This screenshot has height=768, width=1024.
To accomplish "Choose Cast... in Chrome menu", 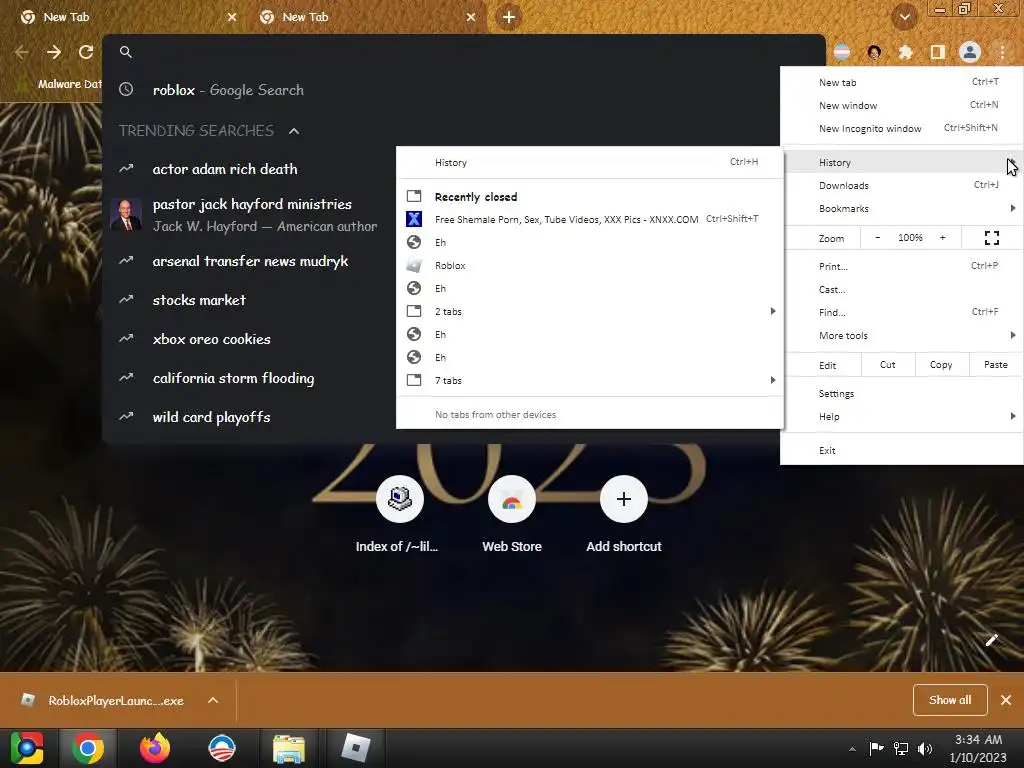I will tap(902, 289).
